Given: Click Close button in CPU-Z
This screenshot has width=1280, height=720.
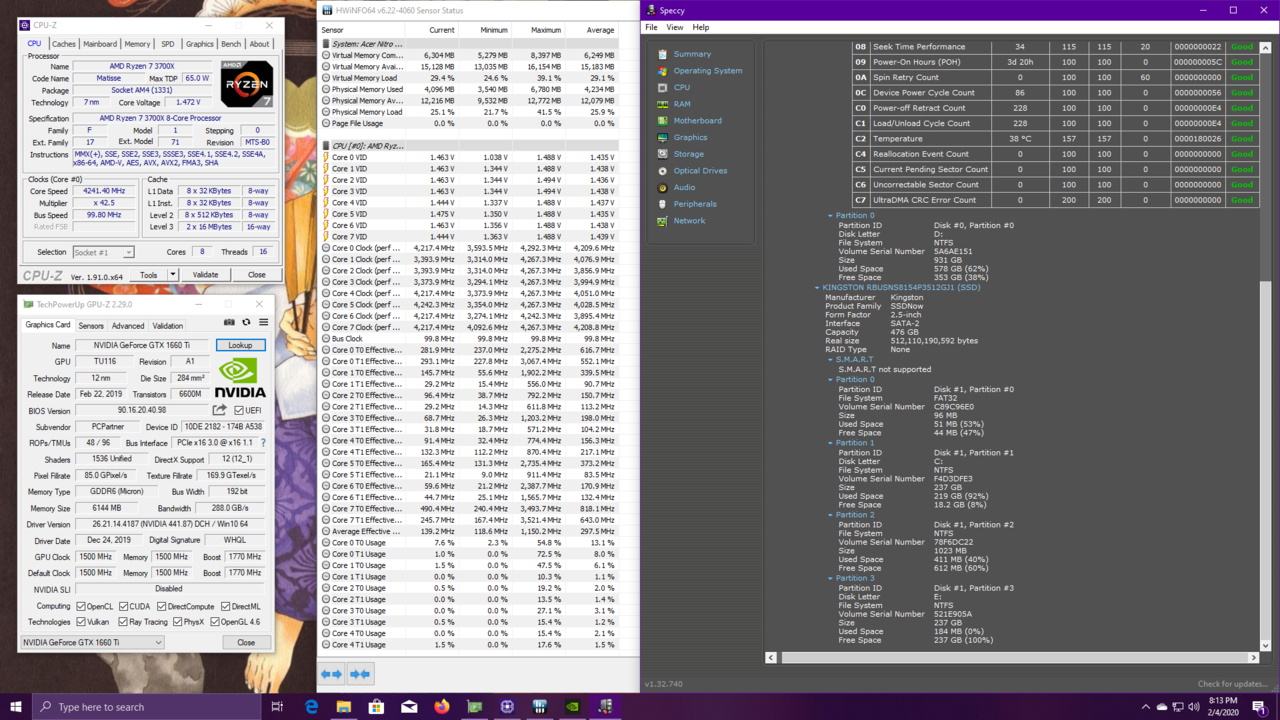Looking at the screenshot, I should 257,274.
